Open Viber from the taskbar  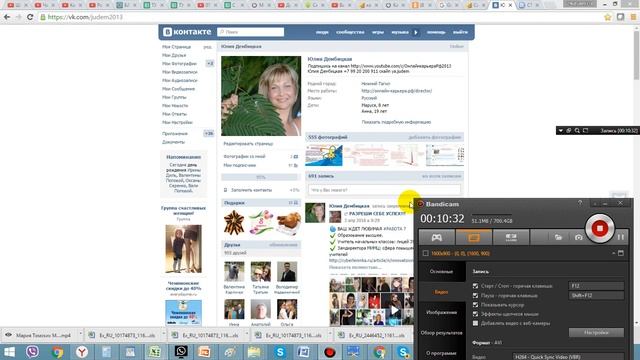[x=32, y=352]
